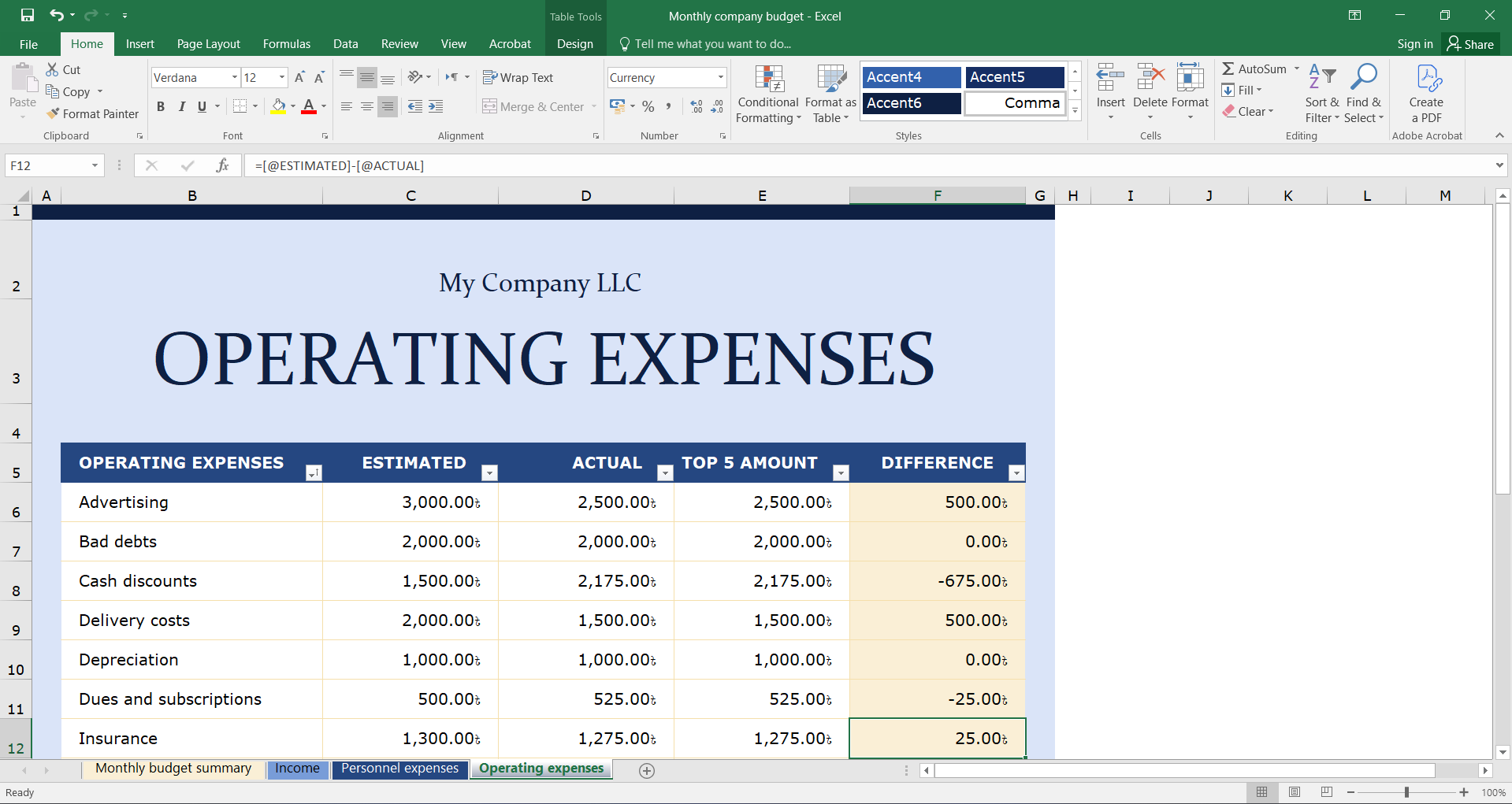Viewport: 1512px width, 804px height.
Task: Open the Formulas ribbon tab
Action: [286, 44]
